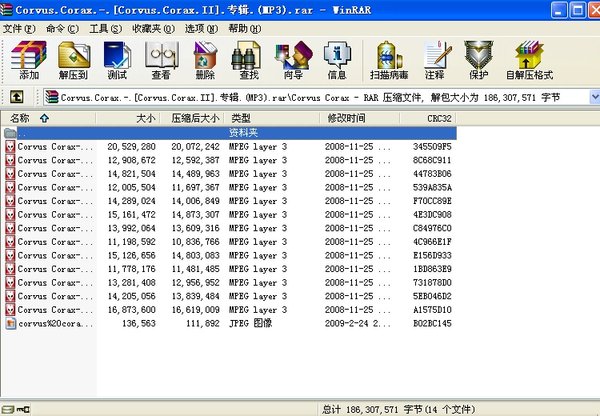Viewport: 600px width, 416px height.
Task: Open the 文件(F) menu
Action: [x=19, y=29]
